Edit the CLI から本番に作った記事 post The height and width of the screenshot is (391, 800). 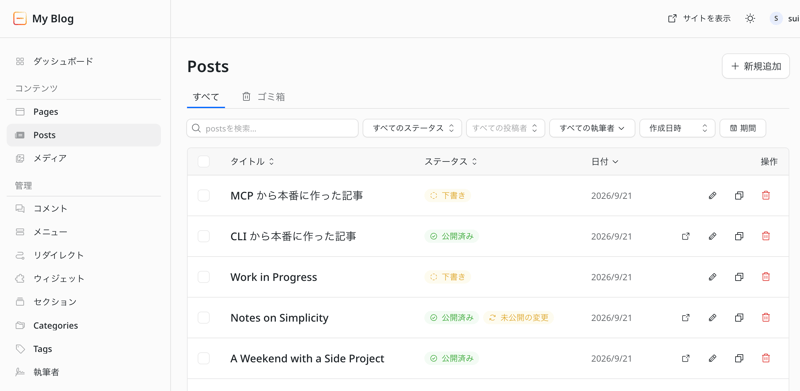click(x=713, y=236)
